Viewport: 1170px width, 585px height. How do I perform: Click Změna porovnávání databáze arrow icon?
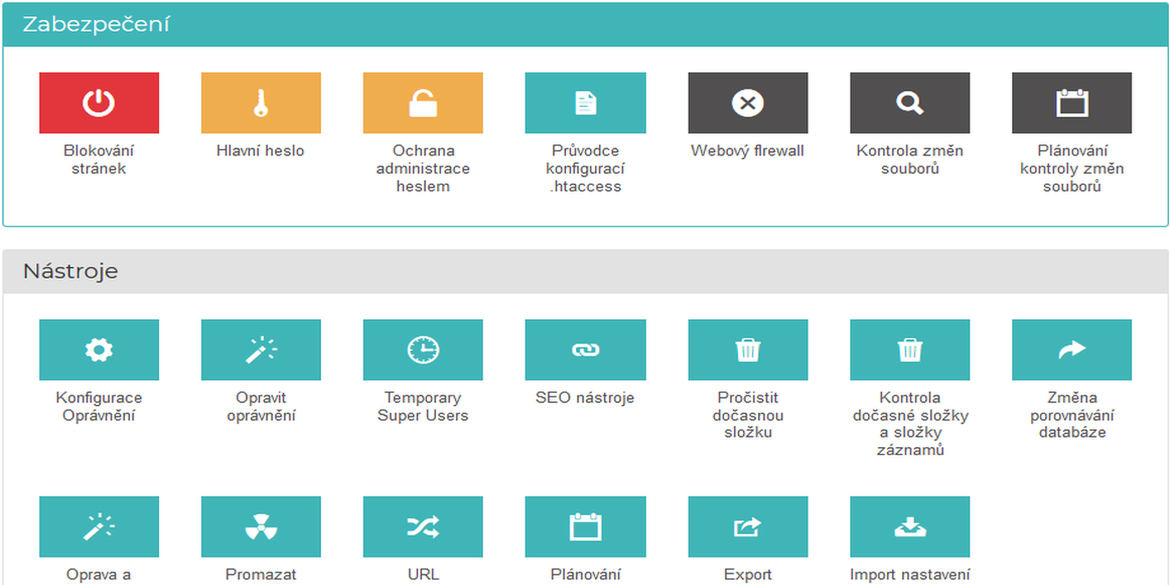pos(1071,350)
